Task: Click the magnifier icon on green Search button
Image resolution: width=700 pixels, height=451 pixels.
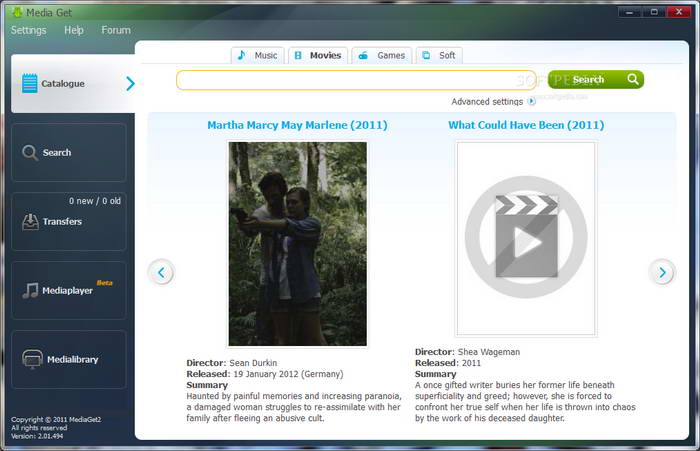Action: pos(633,79)
